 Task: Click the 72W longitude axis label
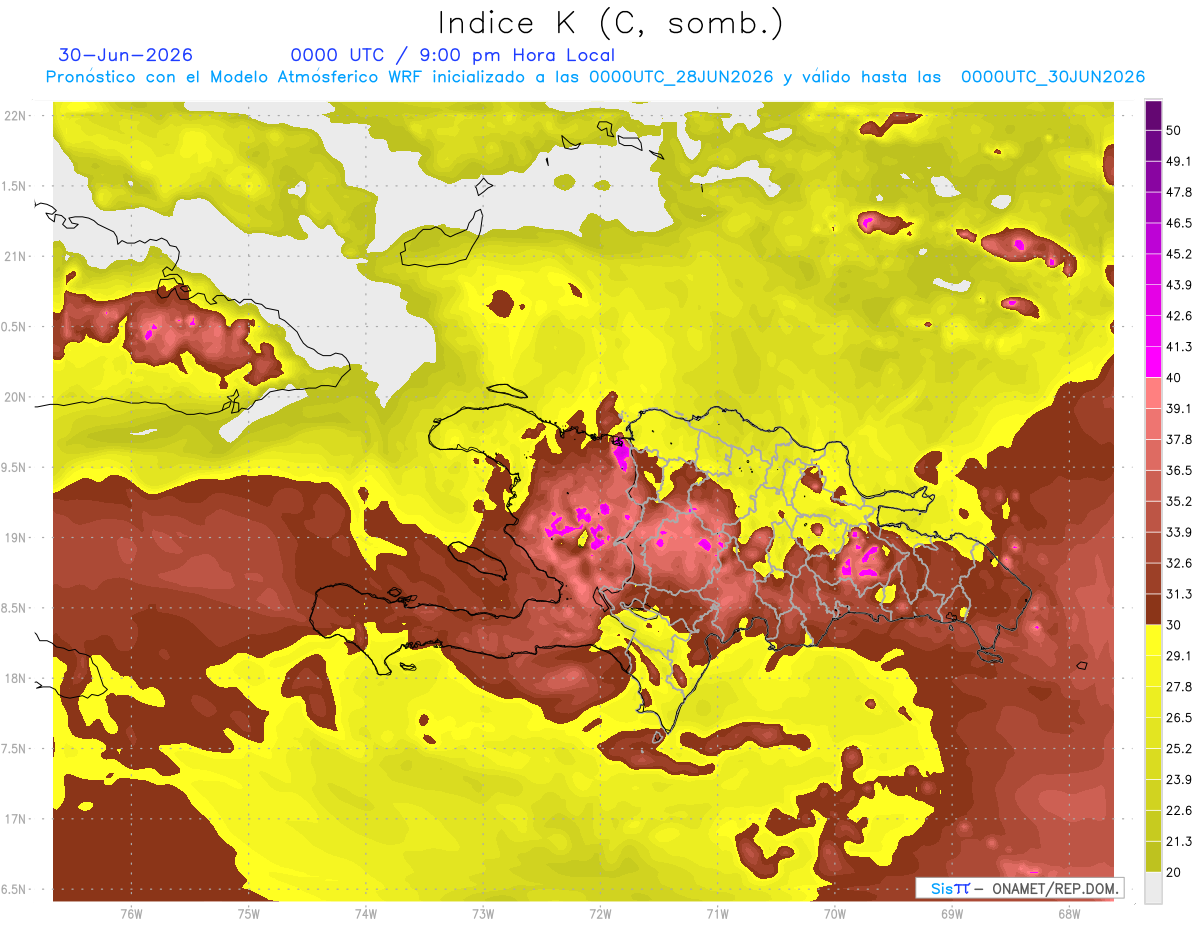point(600,914)
